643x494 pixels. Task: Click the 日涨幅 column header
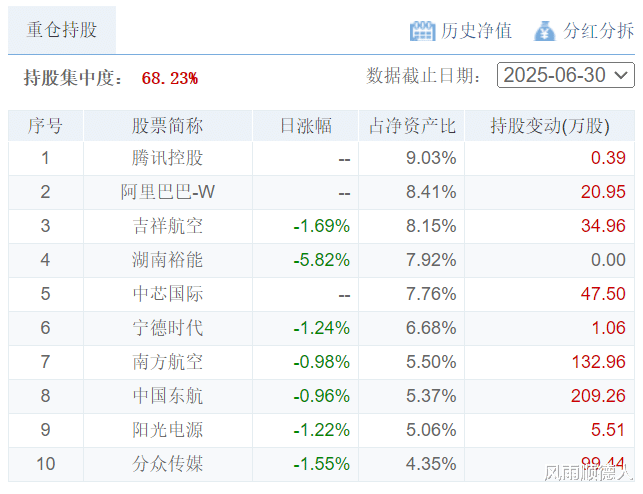pos(306,125)
